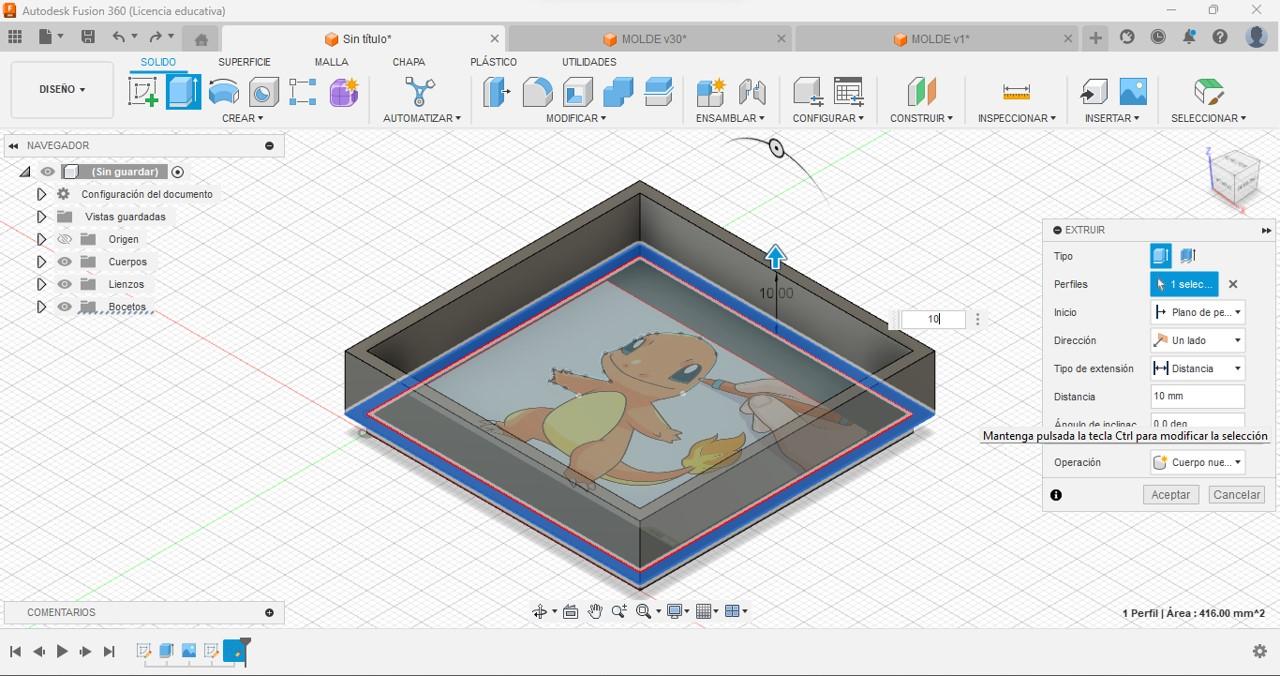
Task: Click the Select tool icon
Action: (1209, 92)
